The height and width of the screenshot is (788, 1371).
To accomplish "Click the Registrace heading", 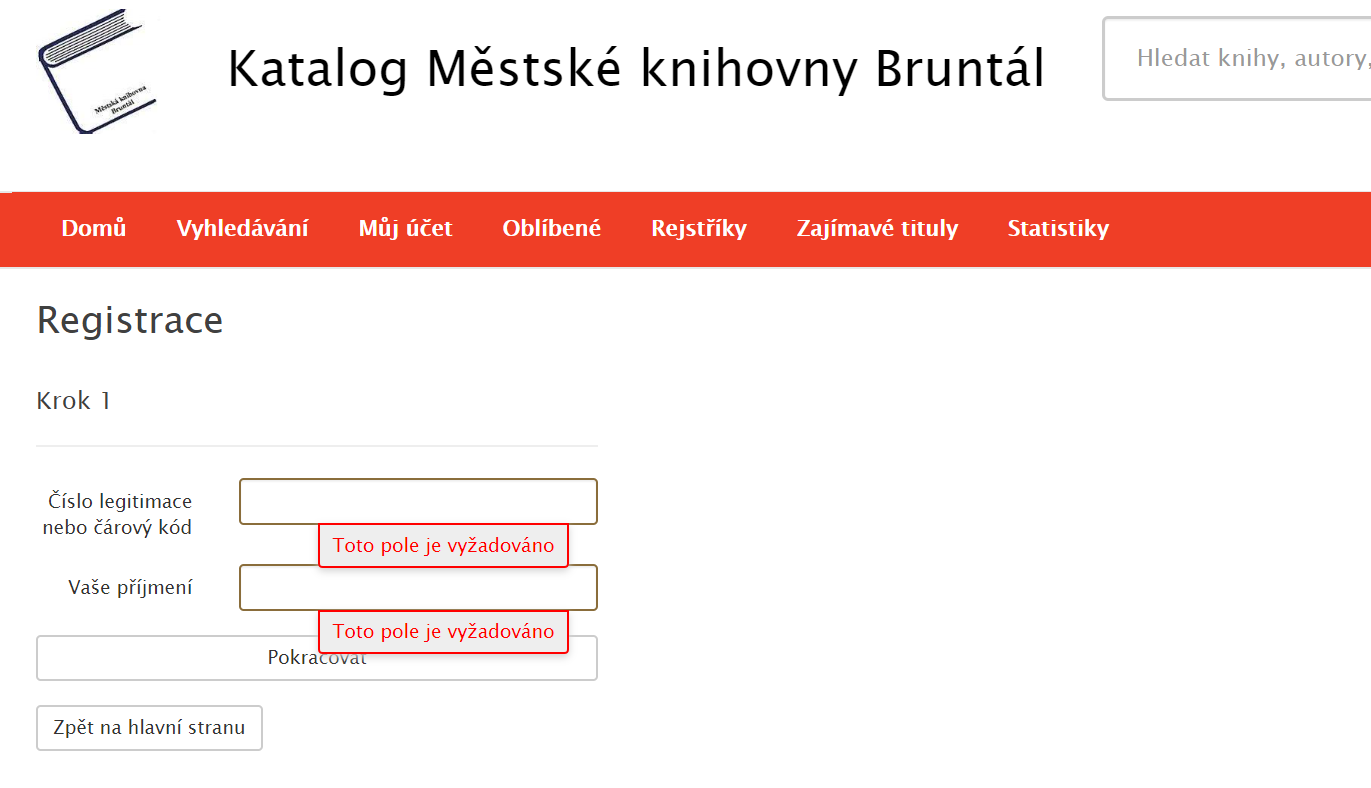I will click(x=130, y=320).
